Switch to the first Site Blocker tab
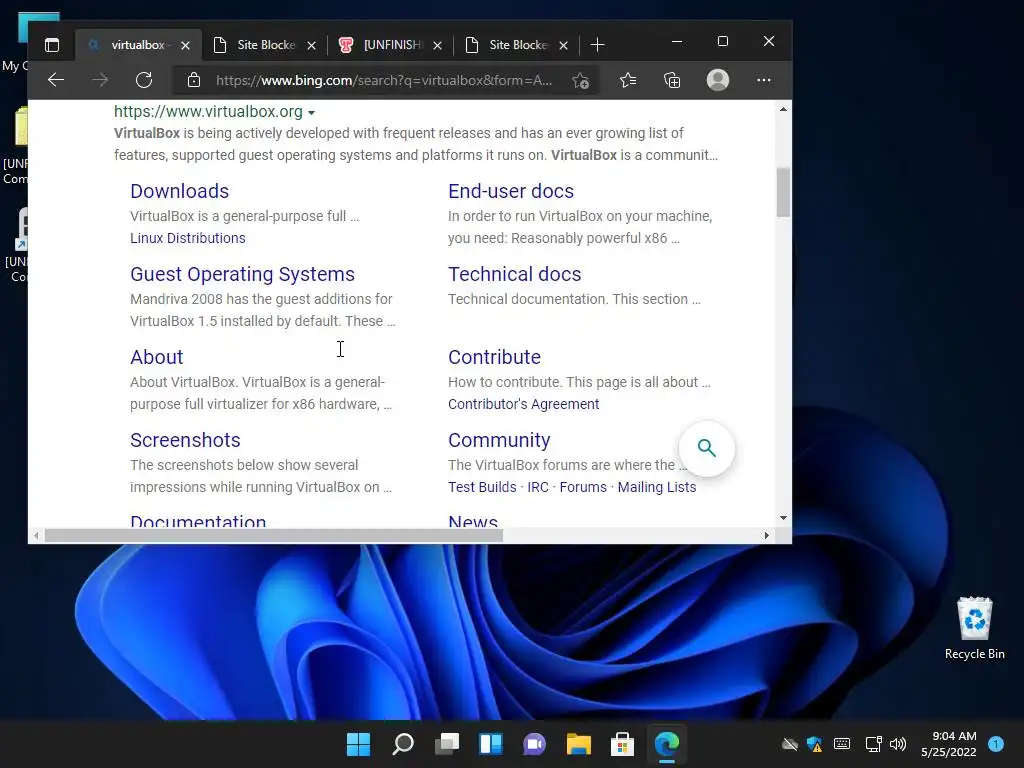Viewport: 1024px width, 768px height. 265,44
